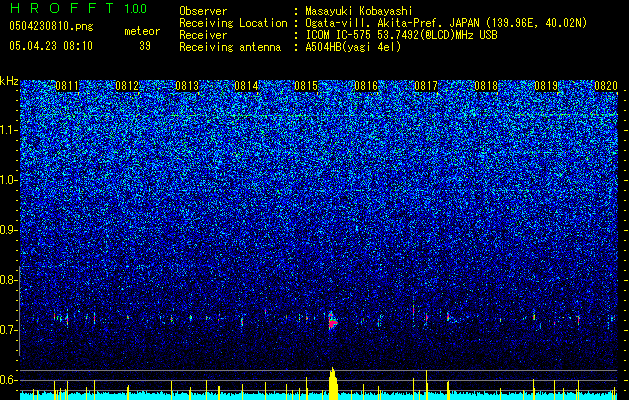Click the HROFFT program title
Viewport: 629px width, 400px height.
point(62,8)
